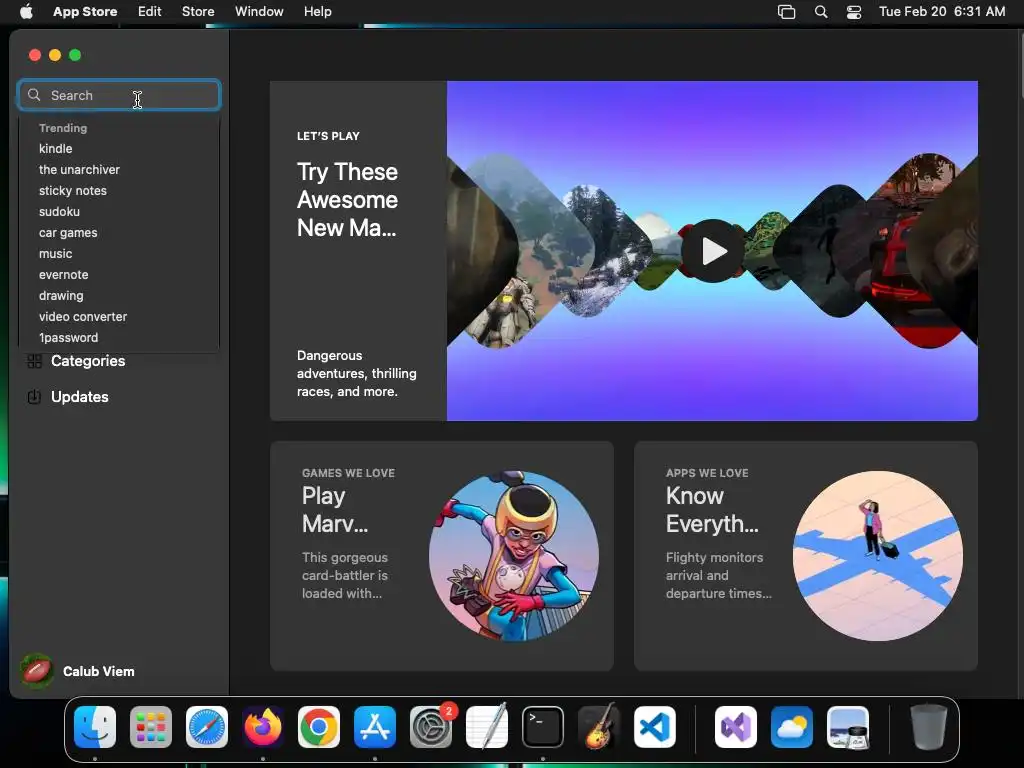
Task: Select trending search 'music'
Action: click(x=56, y=253)
